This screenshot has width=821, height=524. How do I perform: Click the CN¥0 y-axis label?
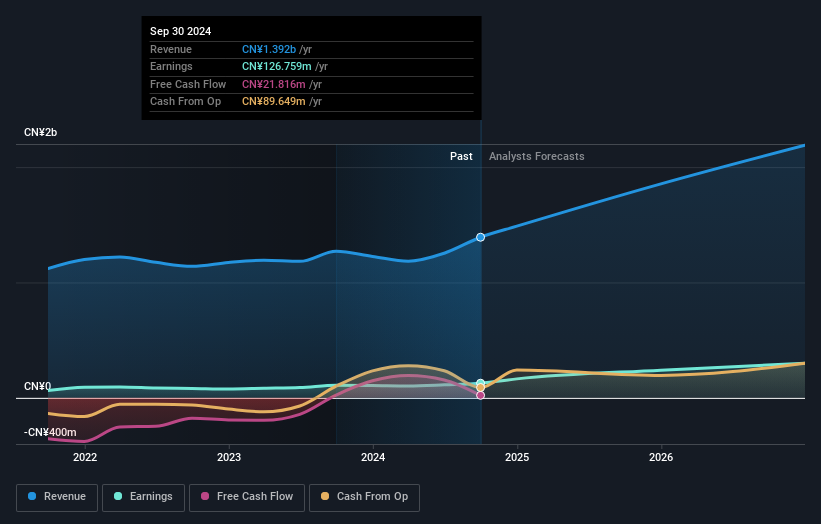(37, 386)
